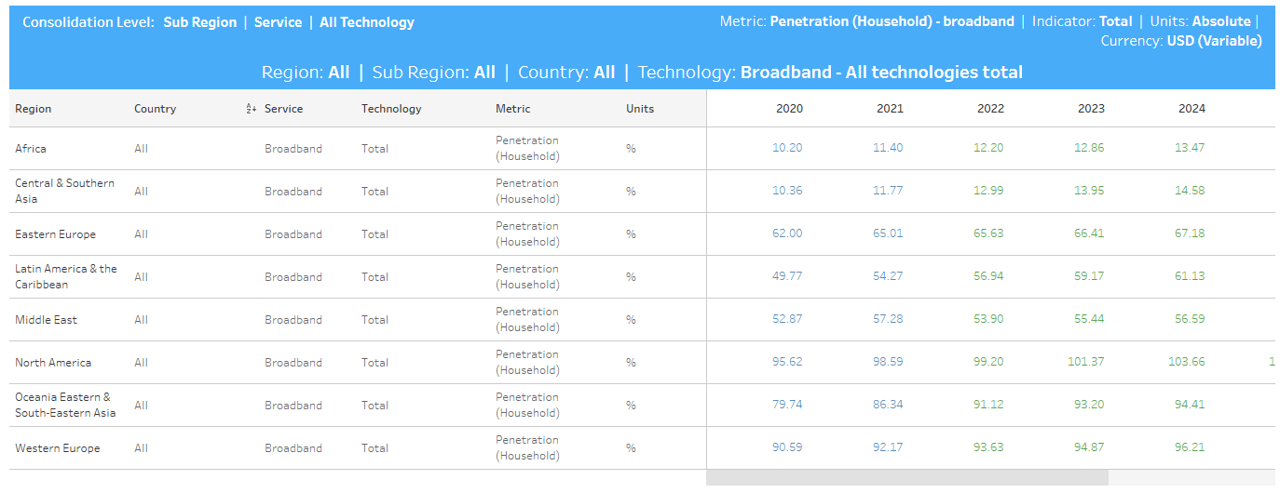Select the Eastern Europe row label
Screen dimensions: 1280x493
coord(55,234)
